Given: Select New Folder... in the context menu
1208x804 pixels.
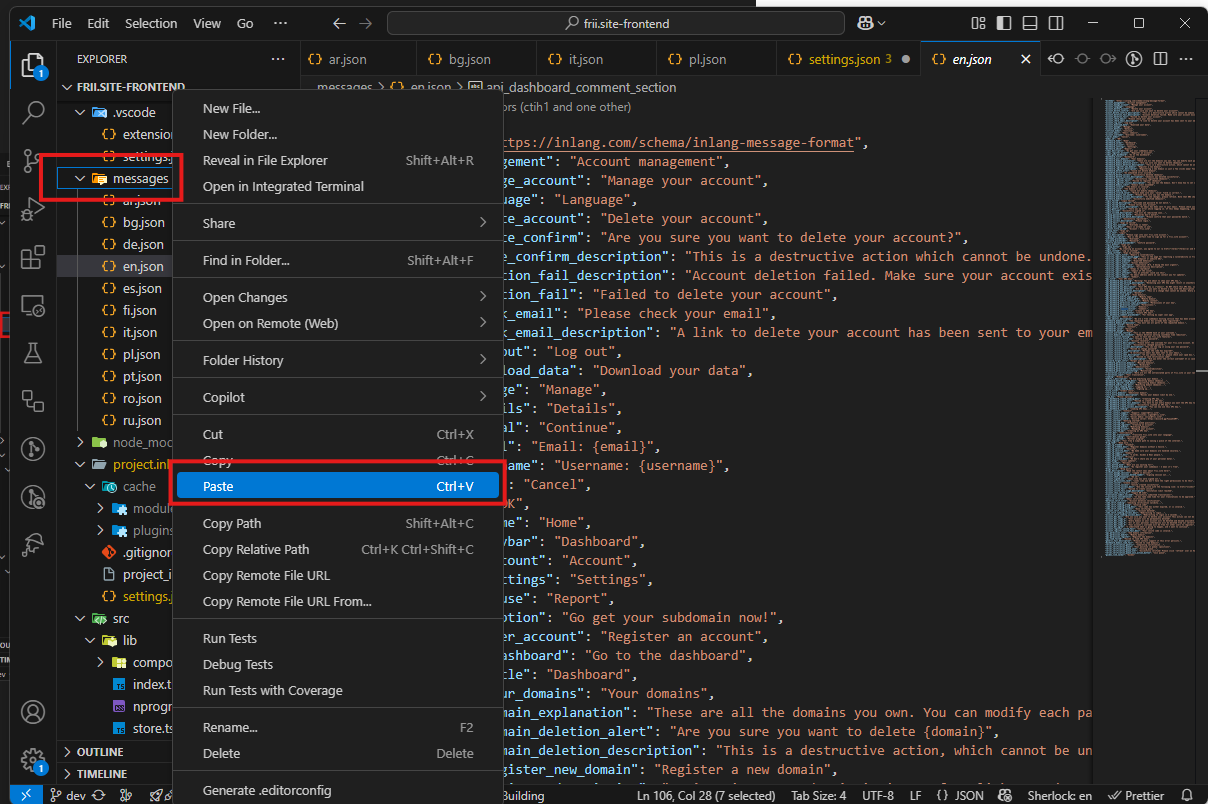Looking at the screenshot, I should [x=337, y=134].
